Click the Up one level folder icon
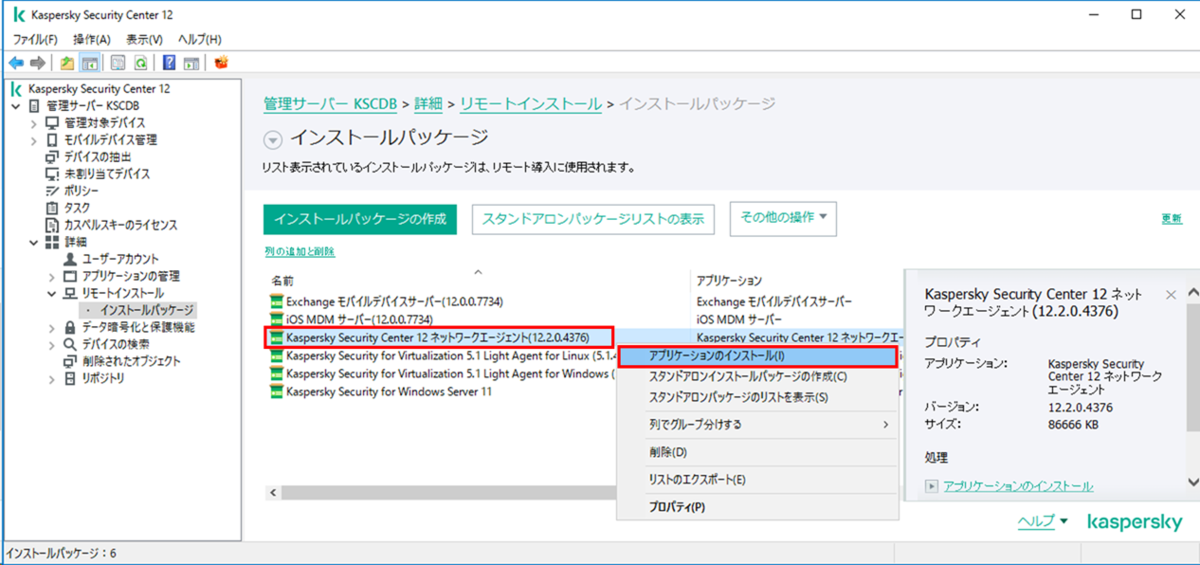The width and height of the screenshot is (1200, 565). tap(67, 62)
